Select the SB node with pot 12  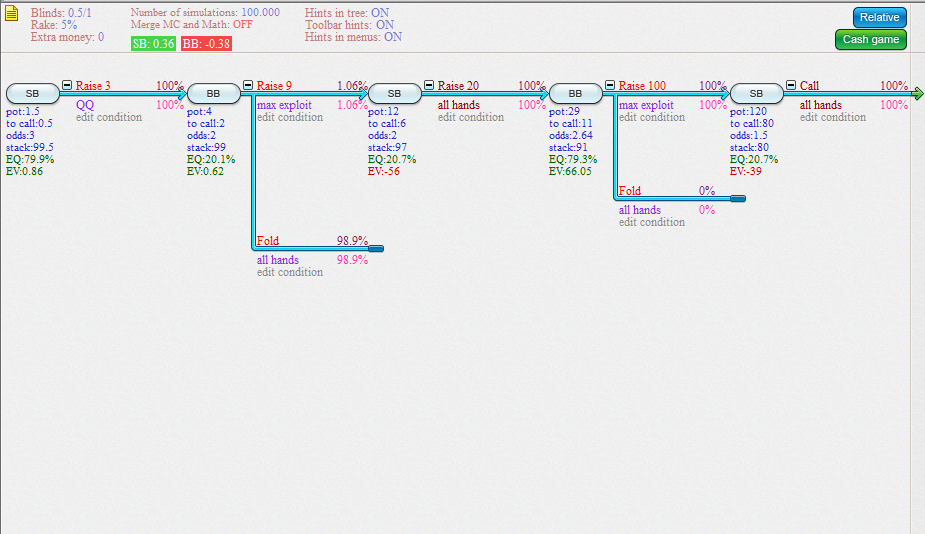395,93
